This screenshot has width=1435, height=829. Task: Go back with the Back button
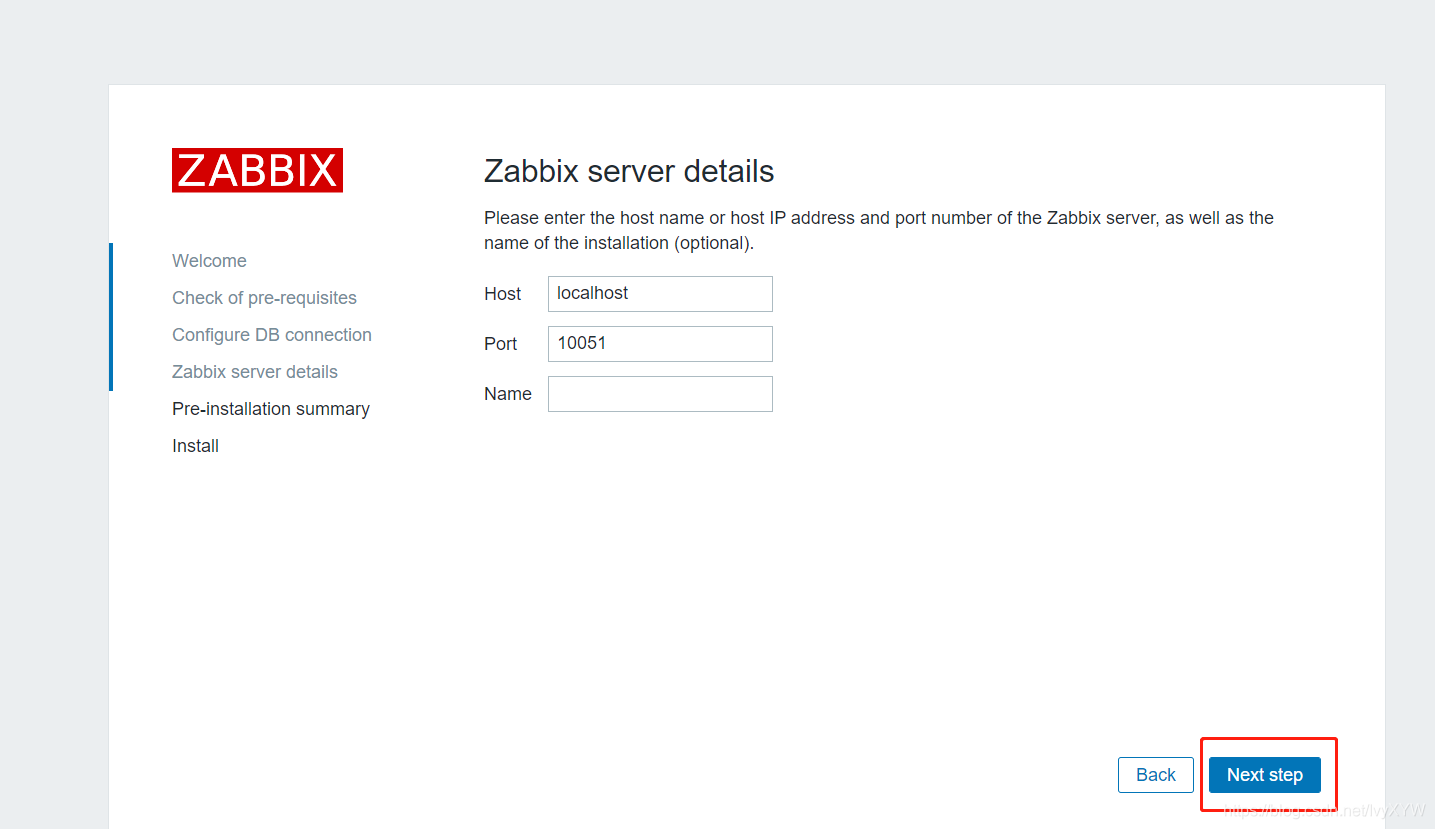pyautogui.click(x=1156, y=775)
